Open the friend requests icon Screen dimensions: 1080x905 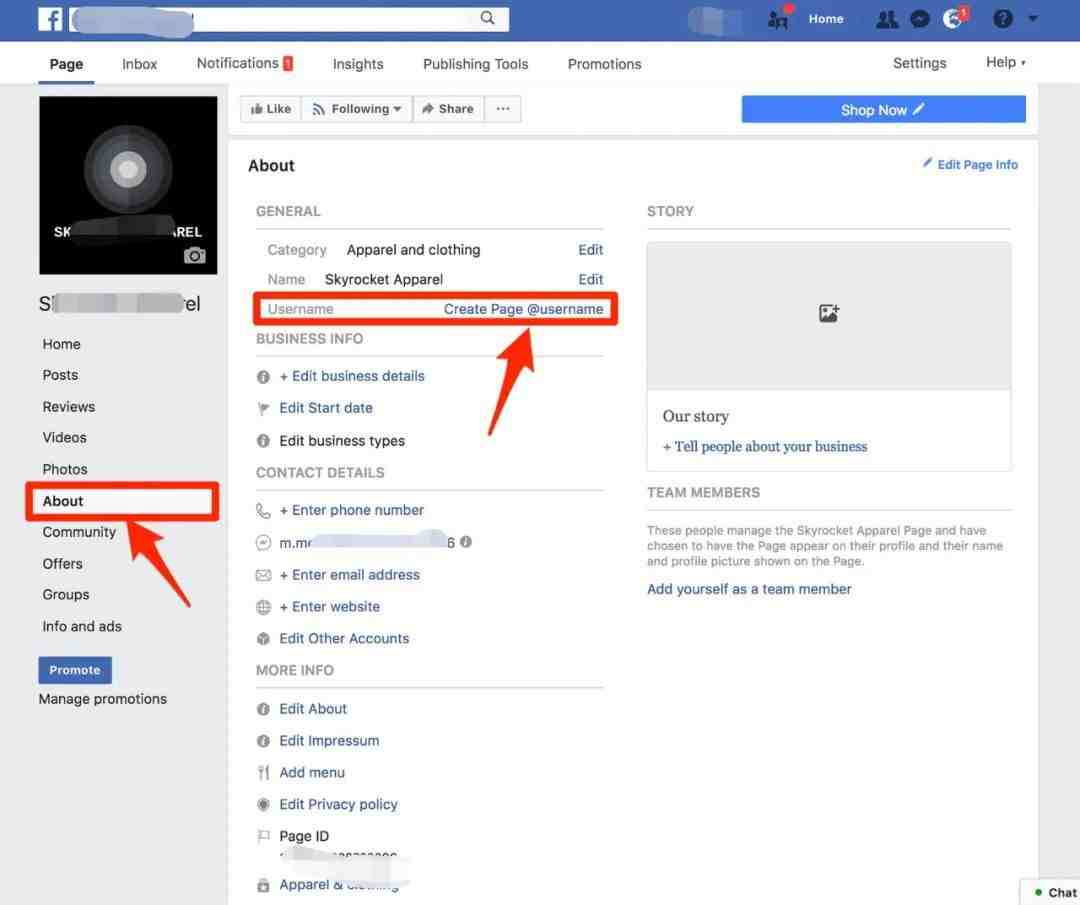pos(886,19)
